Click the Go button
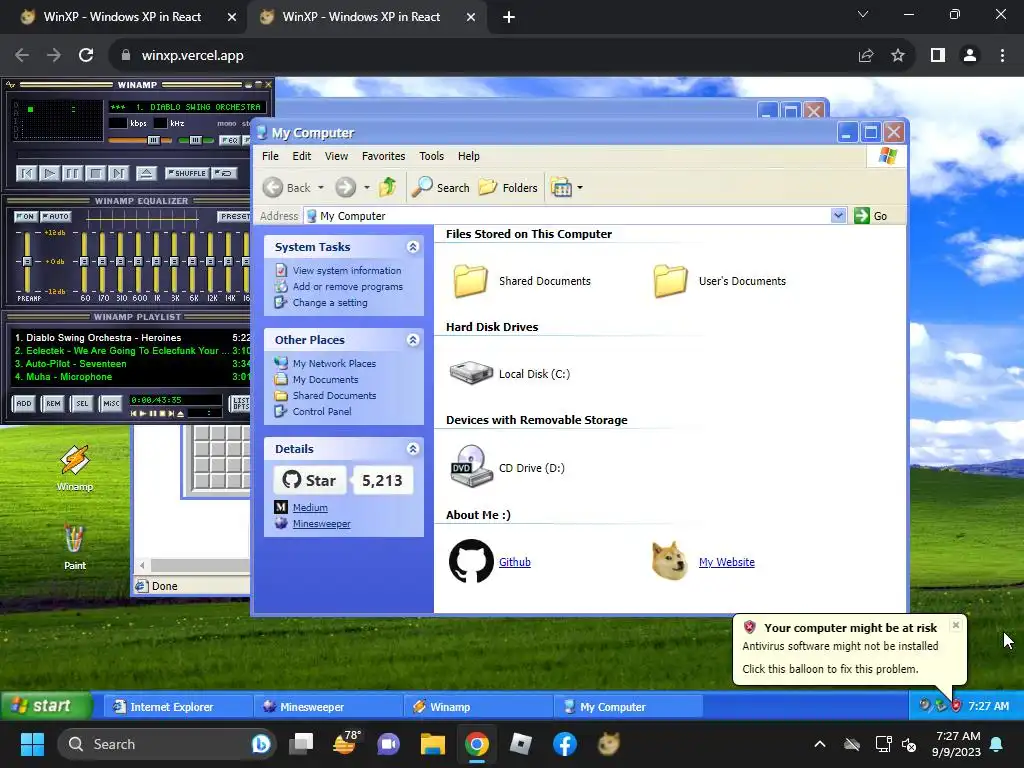1024x768 pixels. click(871, 216)
